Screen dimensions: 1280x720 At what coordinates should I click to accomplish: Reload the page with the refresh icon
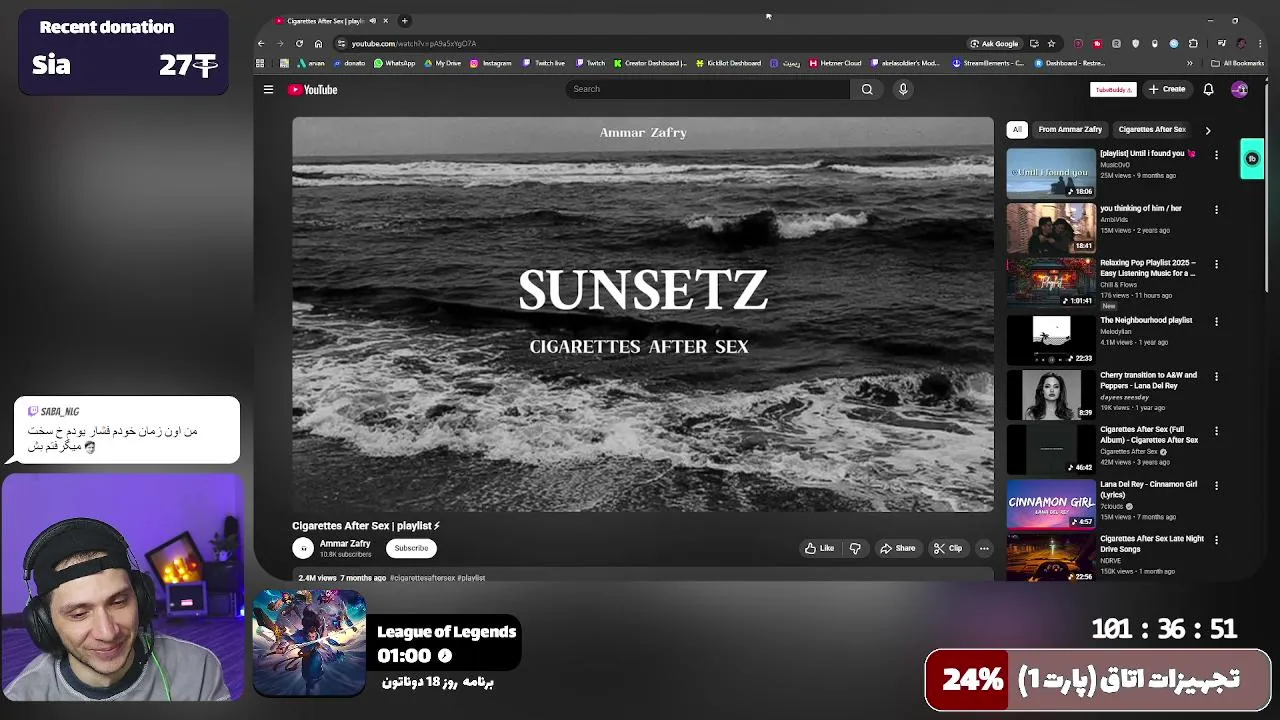point(299,43)
